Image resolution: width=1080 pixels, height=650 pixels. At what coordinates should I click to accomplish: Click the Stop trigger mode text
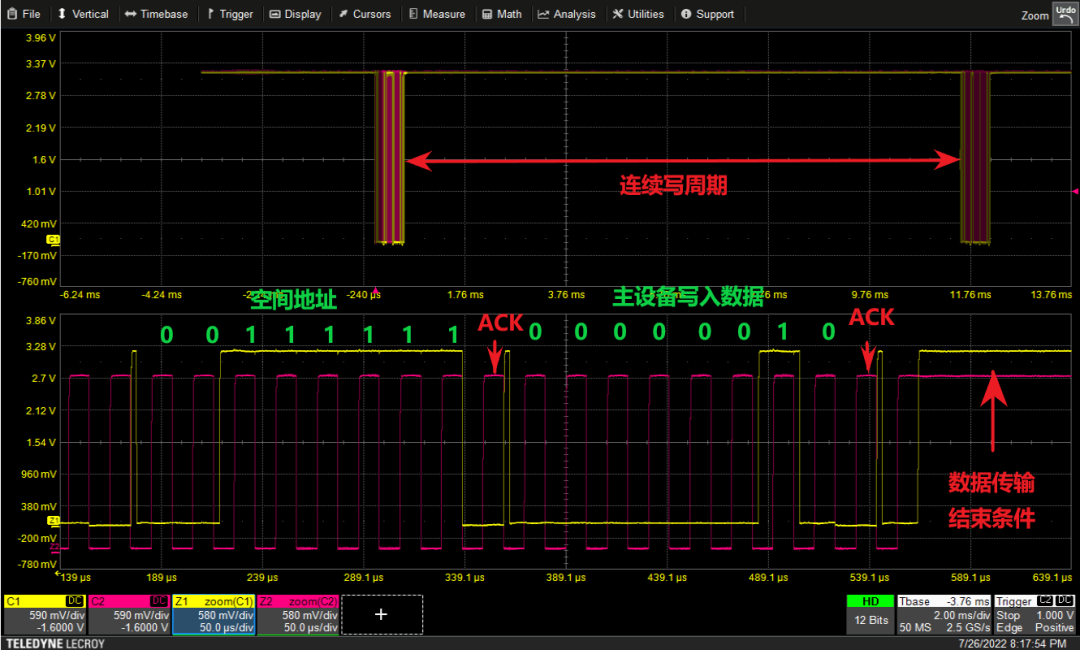(x=1008, y=615)
